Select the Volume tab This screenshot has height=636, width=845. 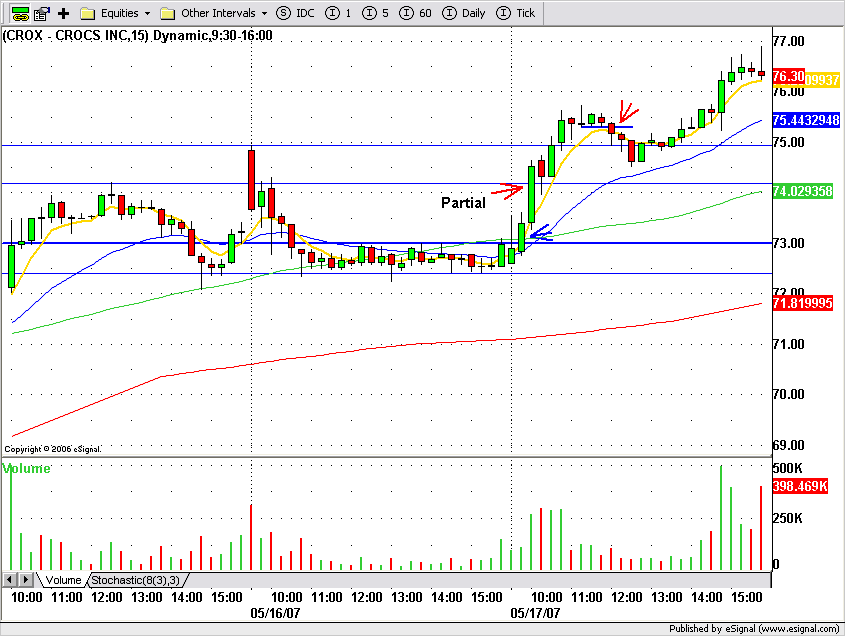(63, 580)
